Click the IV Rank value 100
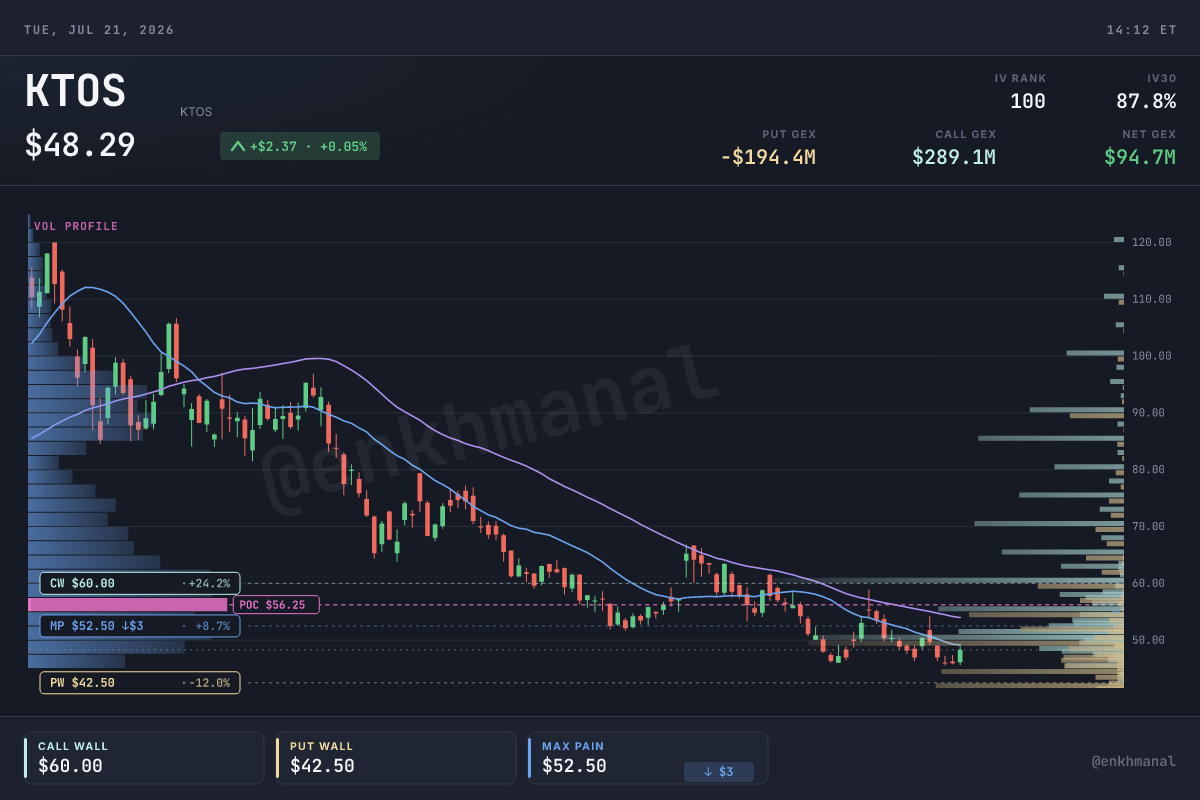The width and height of the screenshot is (1200, 800). coord(1028,101)
